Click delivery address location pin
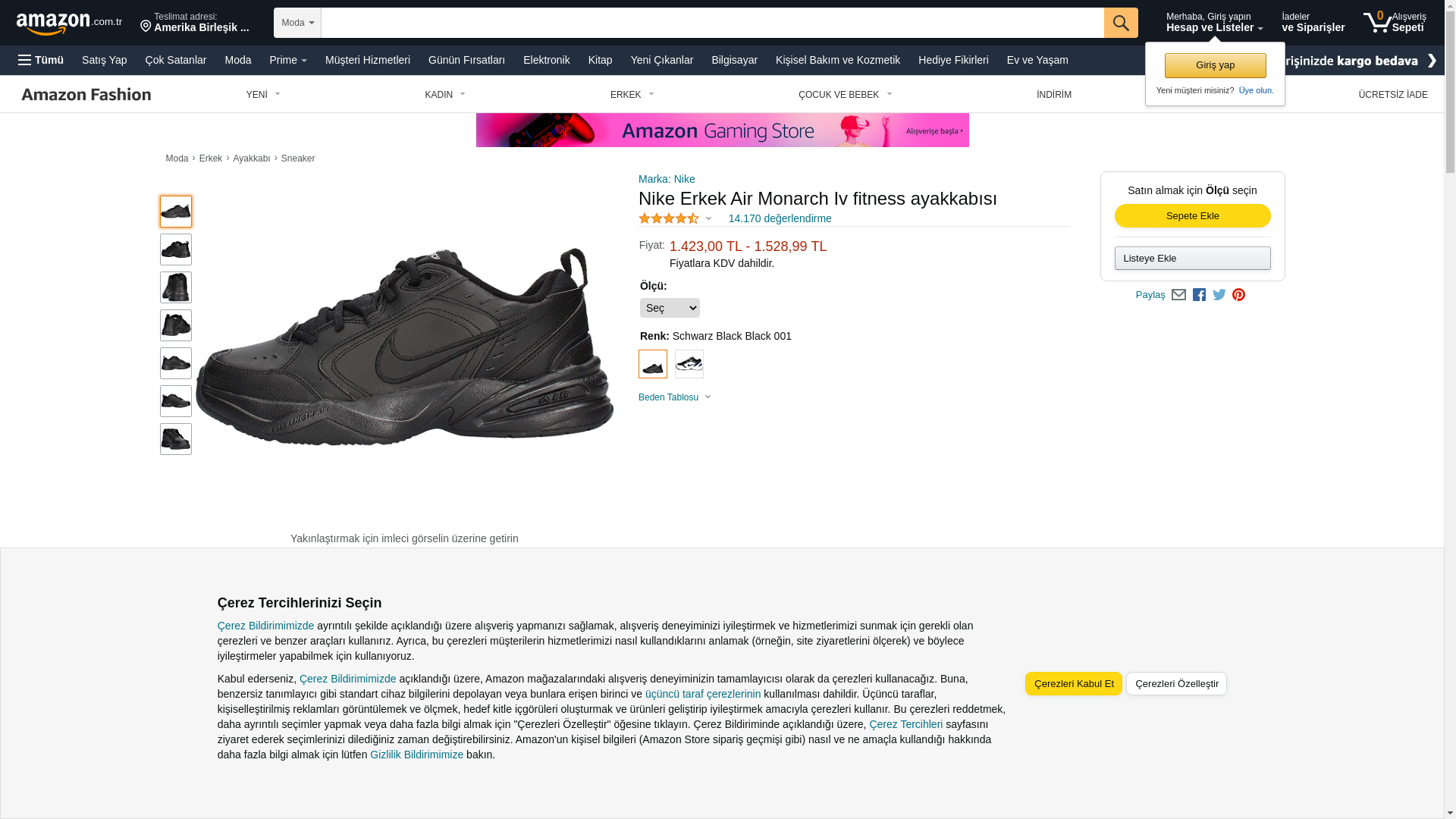This screenshot has height=819, width=1456. click(146, 27)
